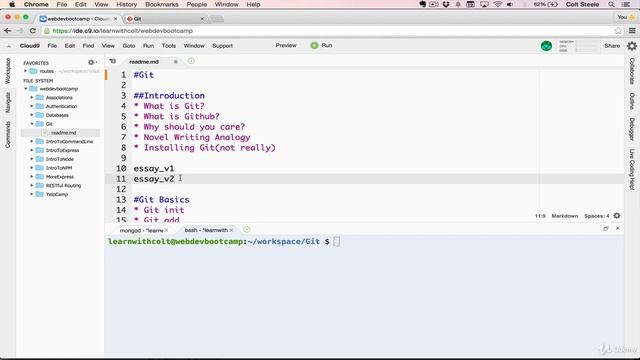Open Cloud9 Goto menu

pos(129,46)
